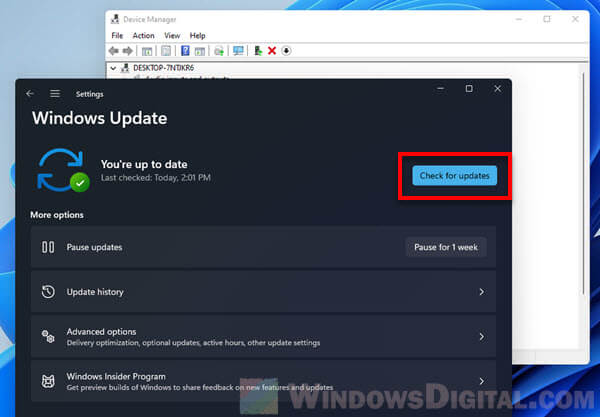600x417 pixels.
Task: Click the Check for updates button
Action: [x=455, y=176]
